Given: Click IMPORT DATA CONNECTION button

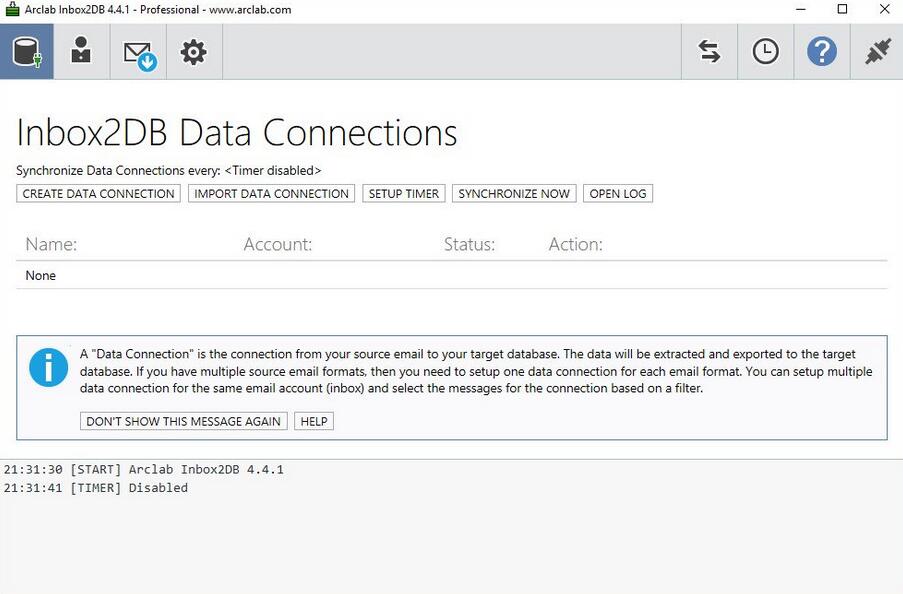Looking at the screenshot, I should [x=271, y=194].
